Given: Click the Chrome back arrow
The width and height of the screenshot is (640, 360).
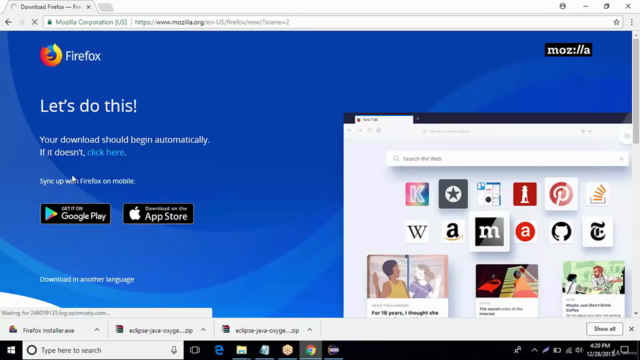Looking at the screenshot, I should click(x=8, y=22).
